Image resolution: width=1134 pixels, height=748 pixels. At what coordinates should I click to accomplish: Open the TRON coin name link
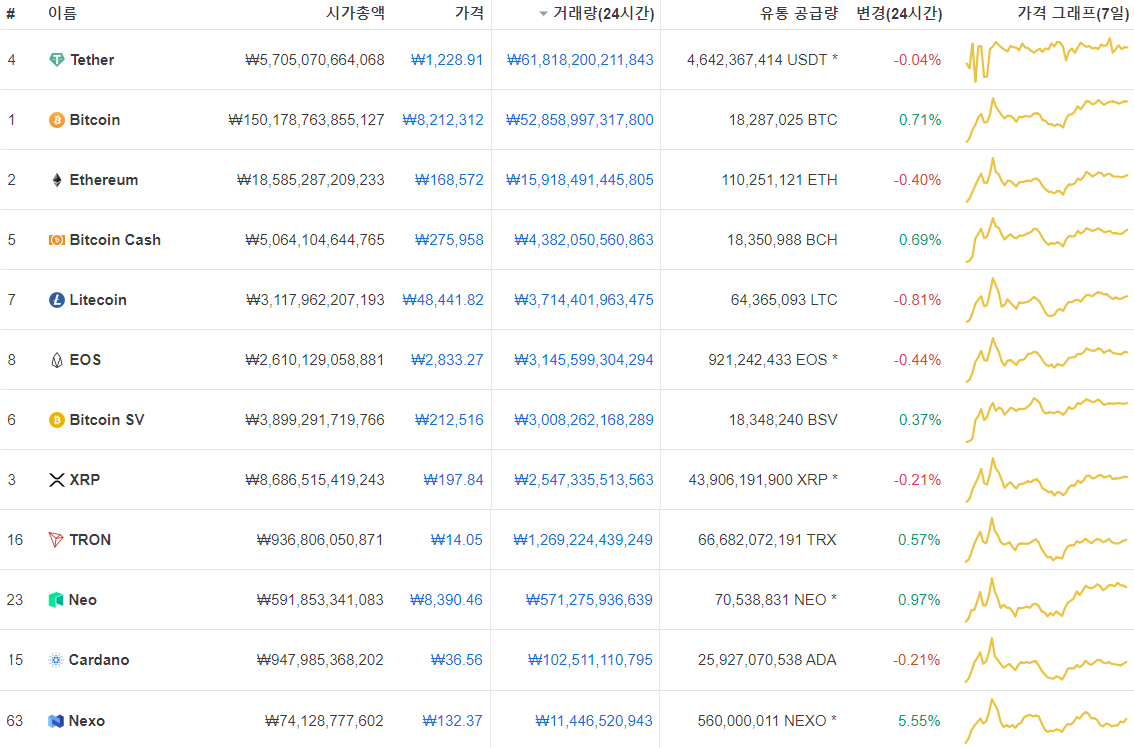click(x=90, y=540)
